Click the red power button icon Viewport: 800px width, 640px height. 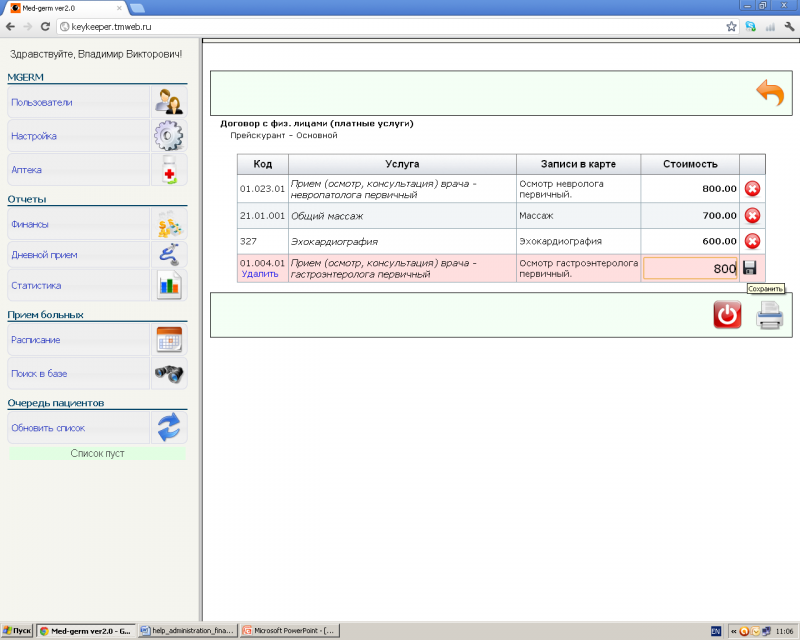point(727,315)
